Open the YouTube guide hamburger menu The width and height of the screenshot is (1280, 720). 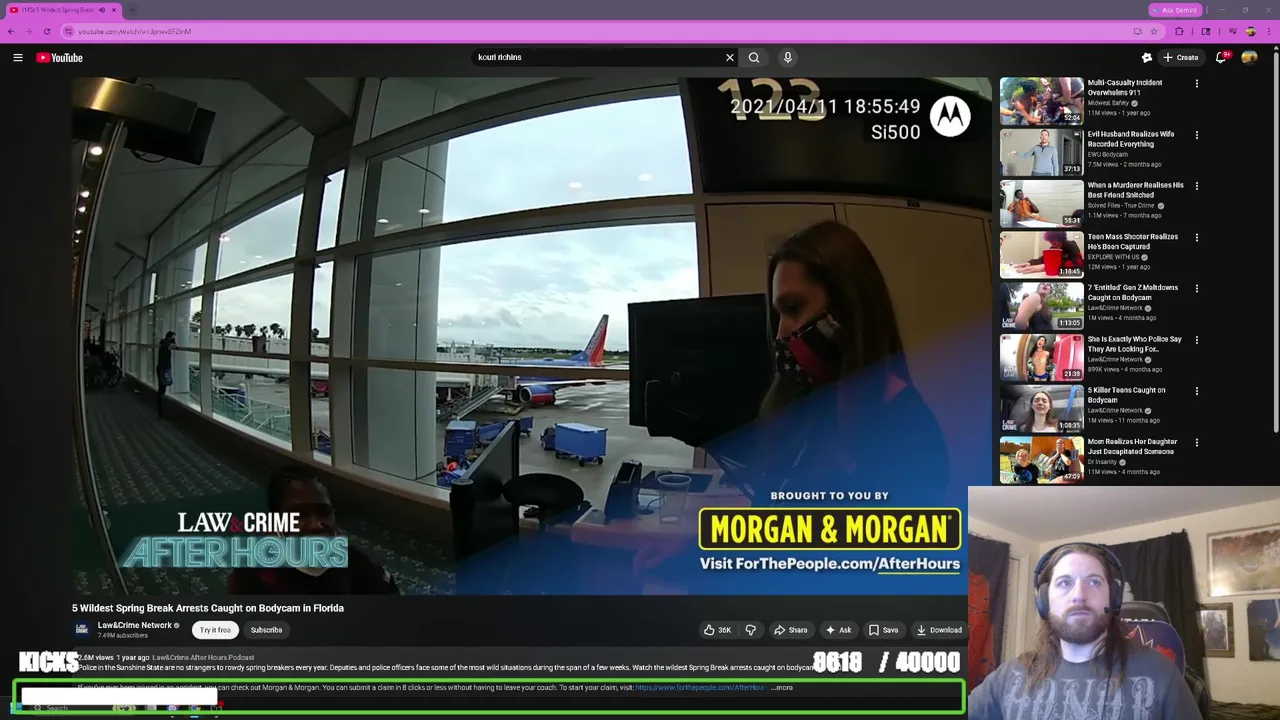pyautogui.click(x=18, y=57)
